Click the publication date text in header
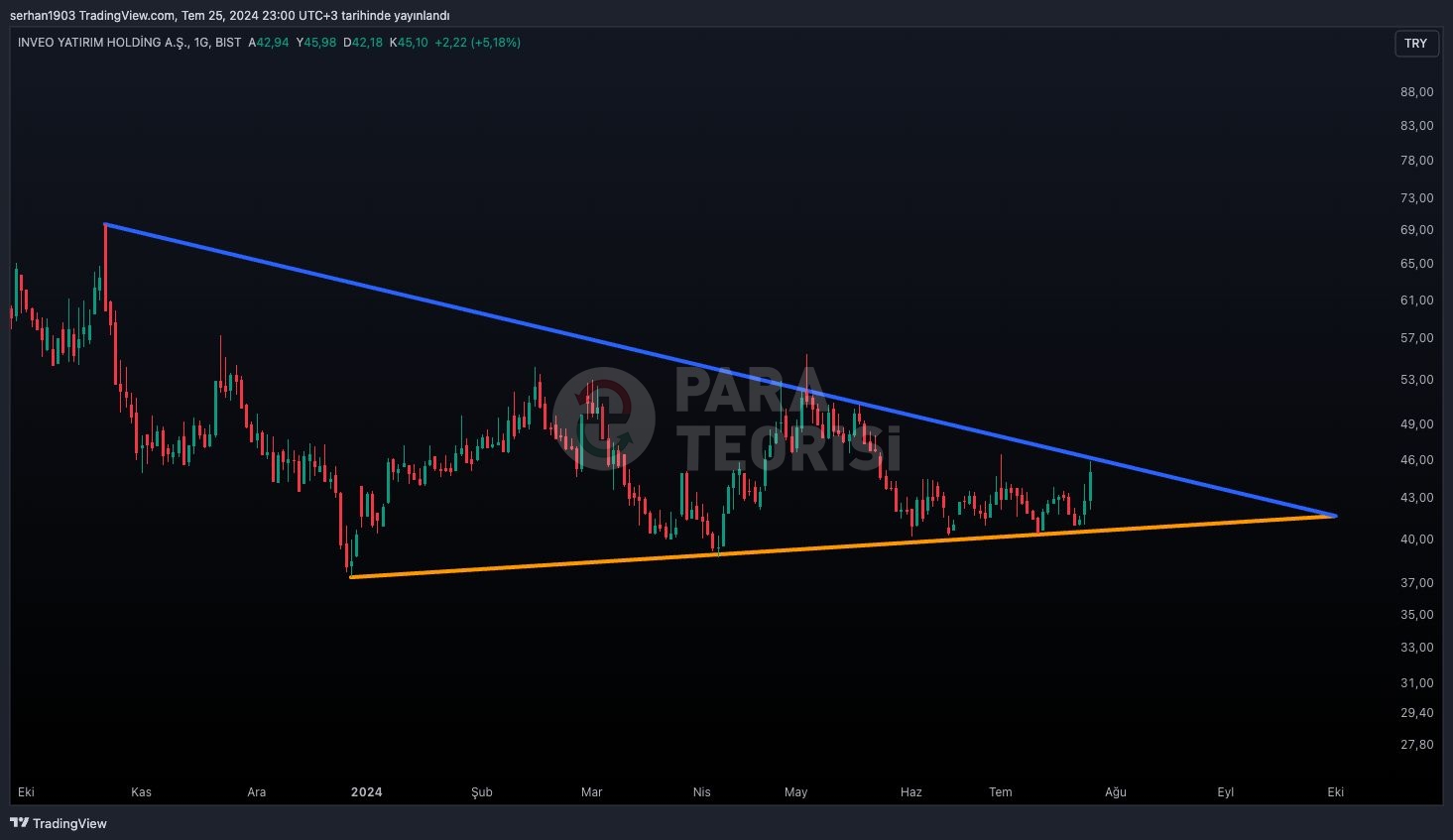Screen dimensions: 1453x840 pyautogui.click(x=315, y=15)
